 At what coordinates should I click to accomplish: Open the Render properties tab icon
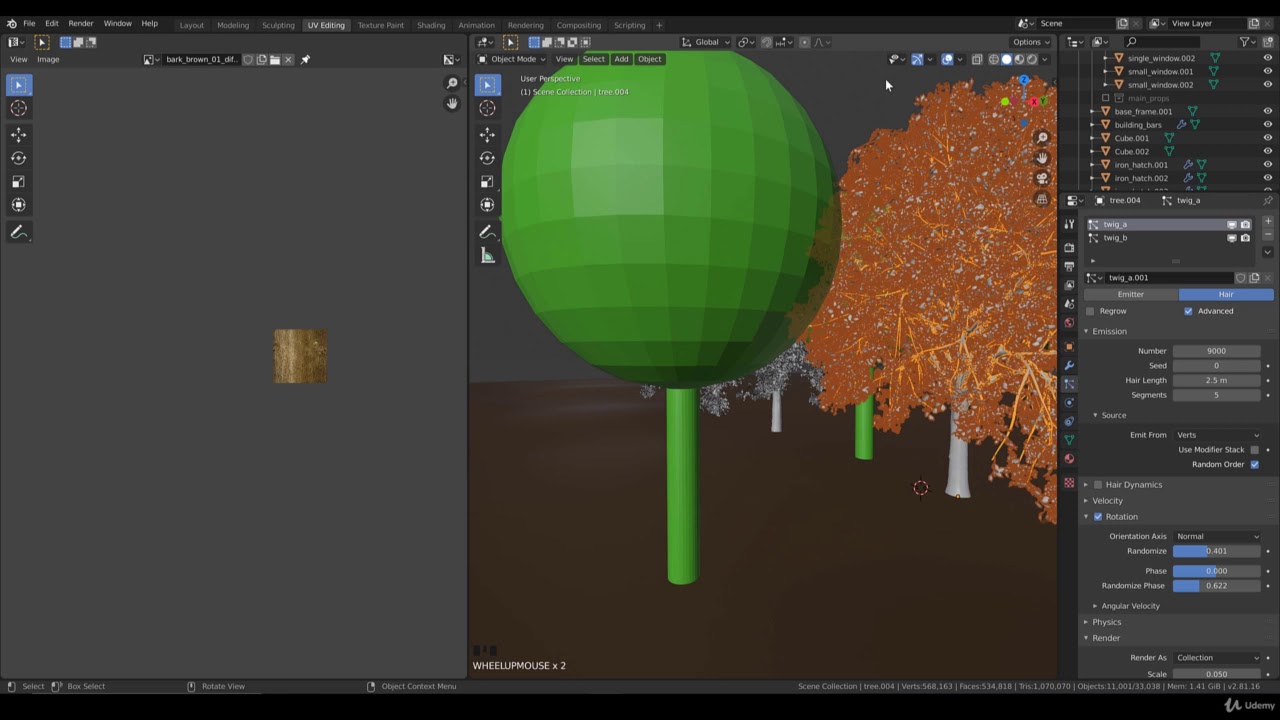(x=1069, y=247)
